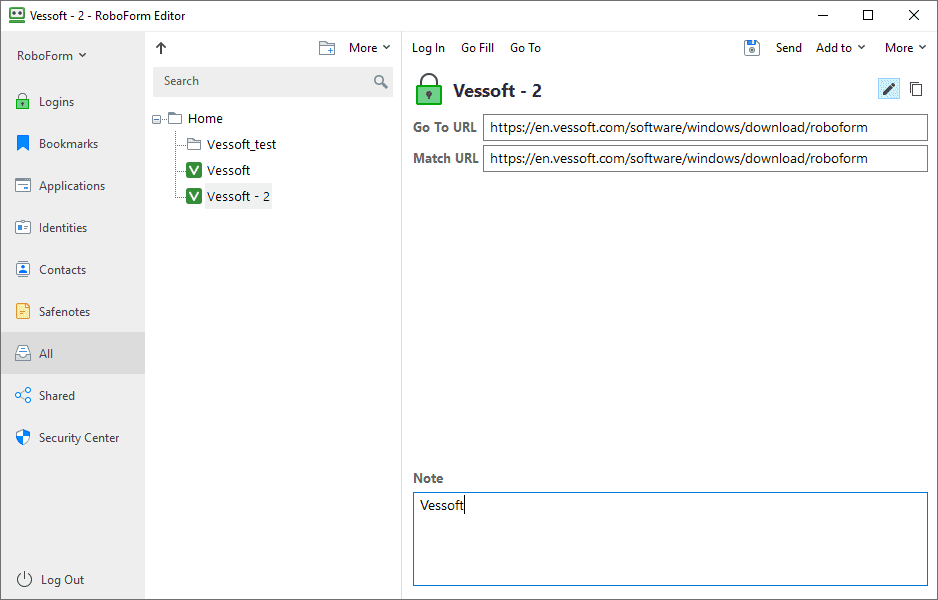Image resolution: width=938 pixels, height=600 pixels.
Task: Open the Applications category
Action: tap(72, 185)
